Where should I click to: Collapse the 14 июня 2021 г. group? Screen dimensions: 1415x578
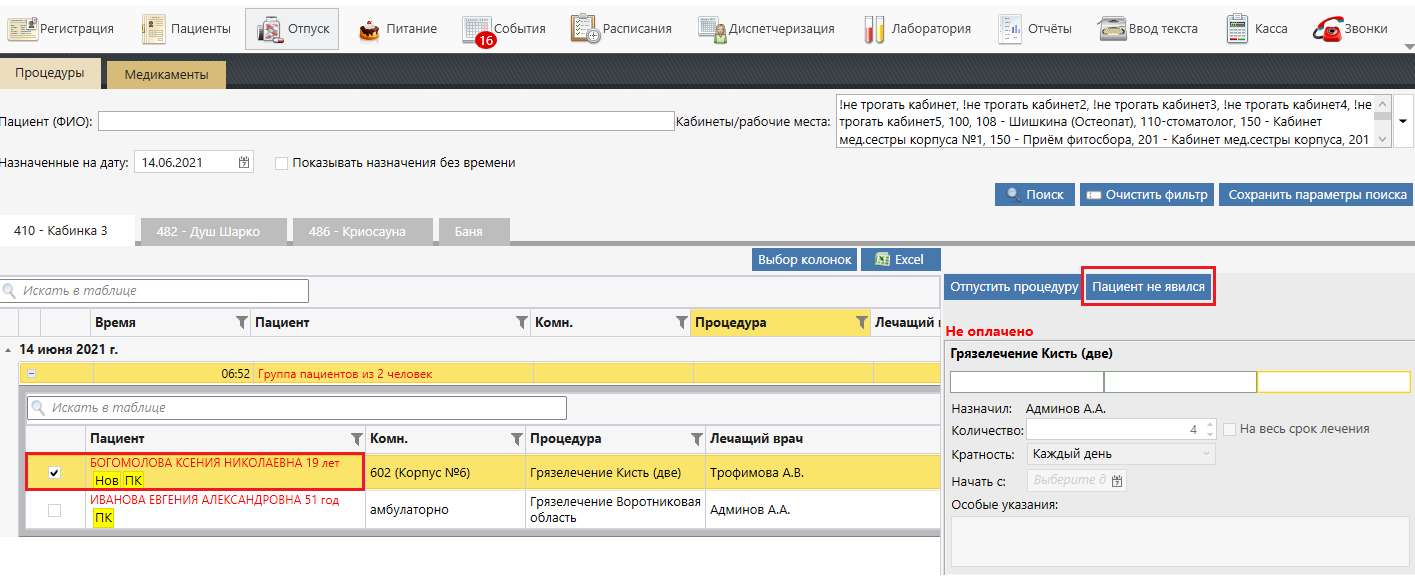pyautogui.click(x=8, y=350)
